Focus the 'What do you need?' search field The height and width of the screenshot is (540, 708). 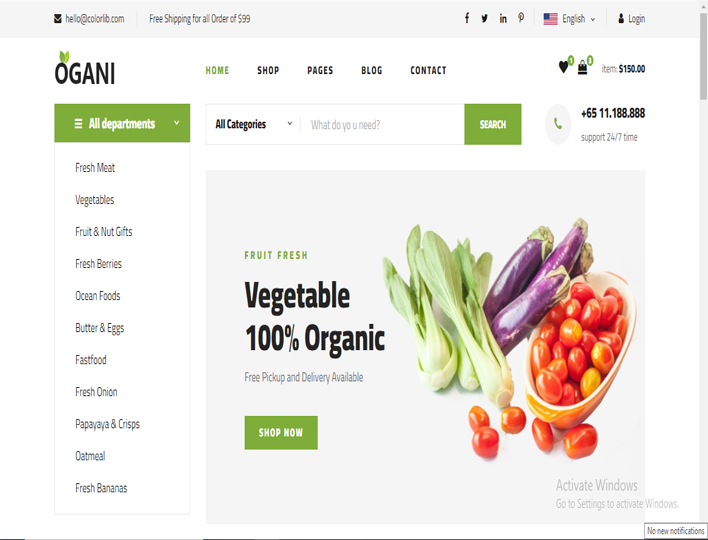point(382,124)
